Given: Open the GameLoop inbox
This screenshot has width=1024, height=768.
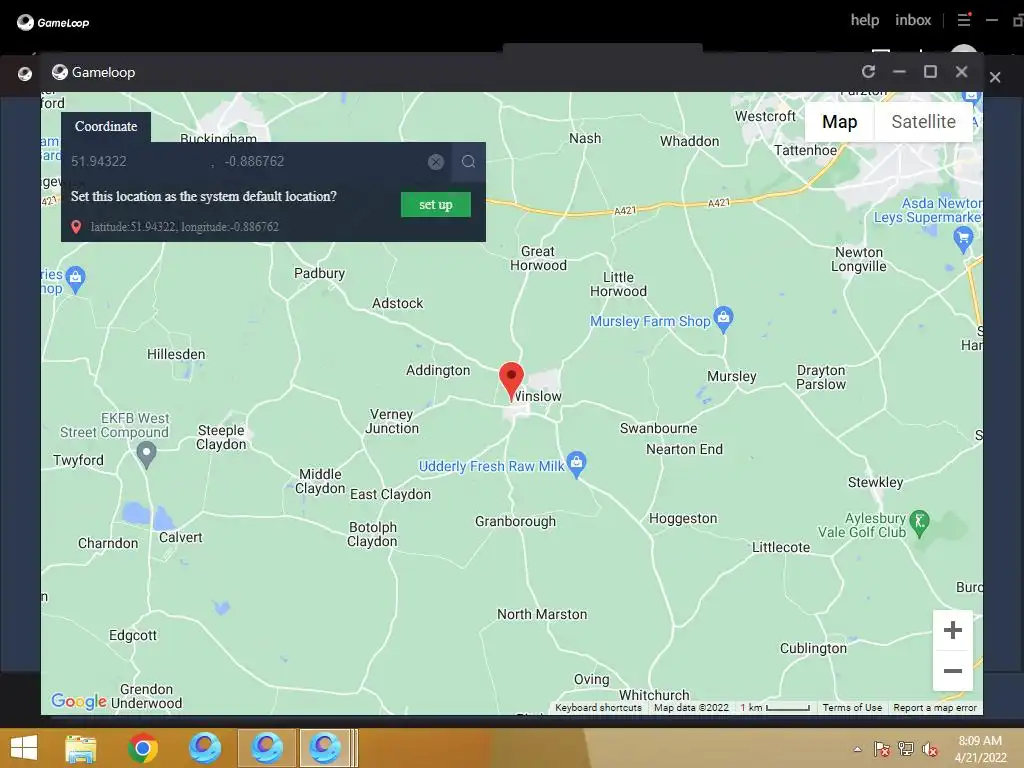Looking at the screenshot, I should 913,20.
